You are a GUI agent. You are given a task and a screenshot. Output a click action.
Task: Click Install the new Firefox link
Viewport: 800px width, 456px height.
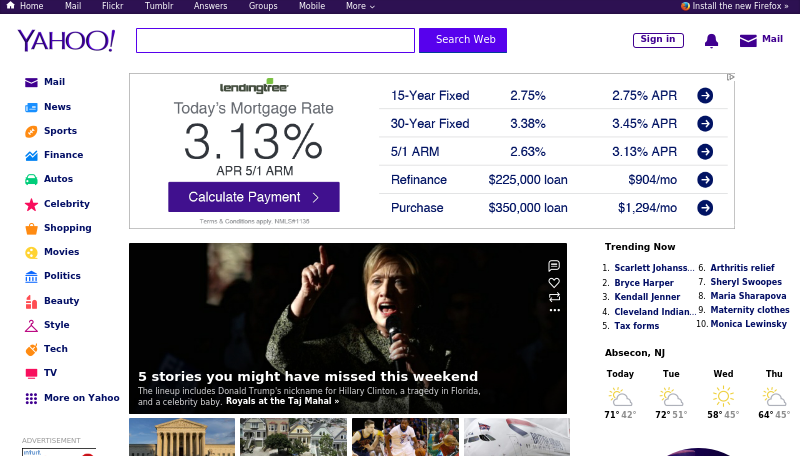click(735, 6)
